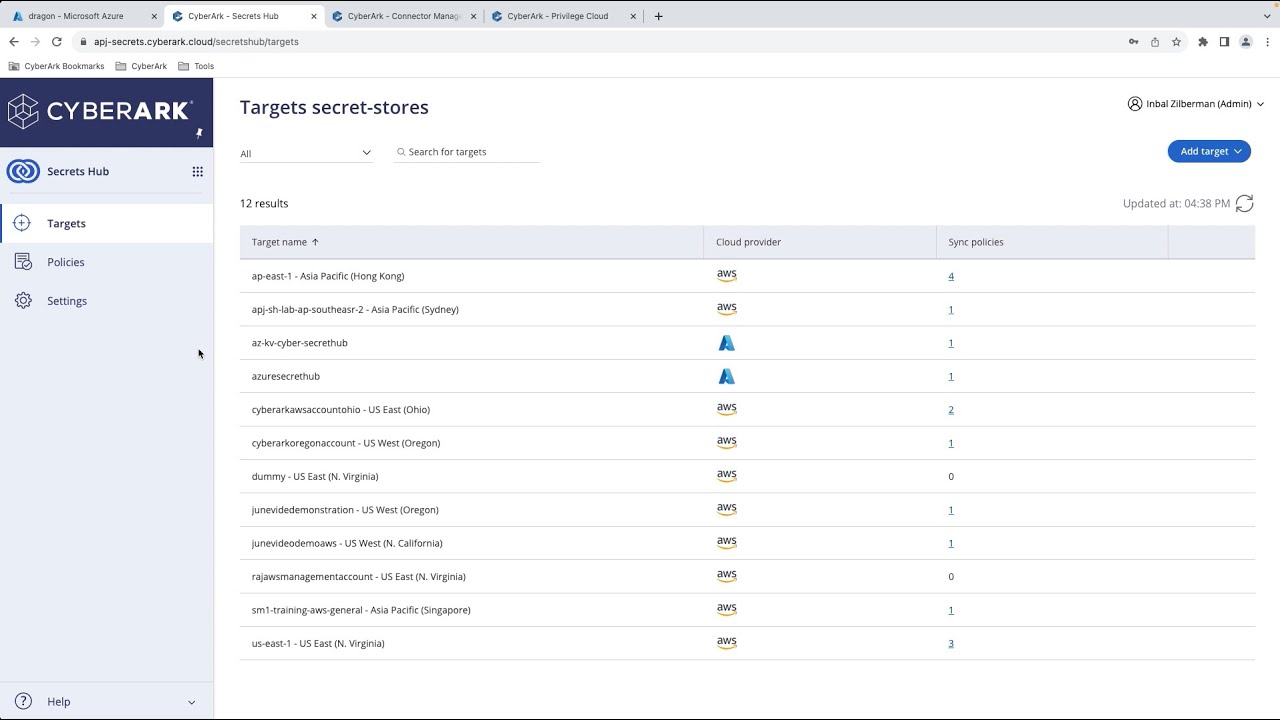1280x720 pixels.
Task: Open sync policies link for cyberarkawsaccountohio
Action: click(x=951, y=410)
